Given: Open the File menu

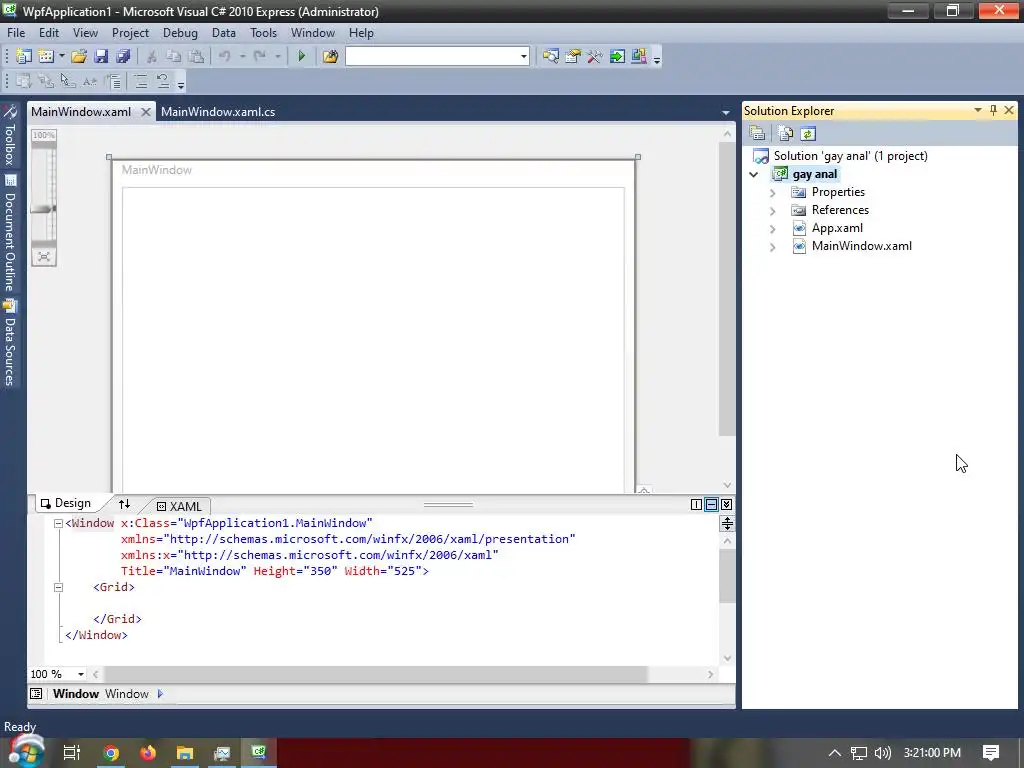Looking at the screenshot, I should click(x=16, y=33).
